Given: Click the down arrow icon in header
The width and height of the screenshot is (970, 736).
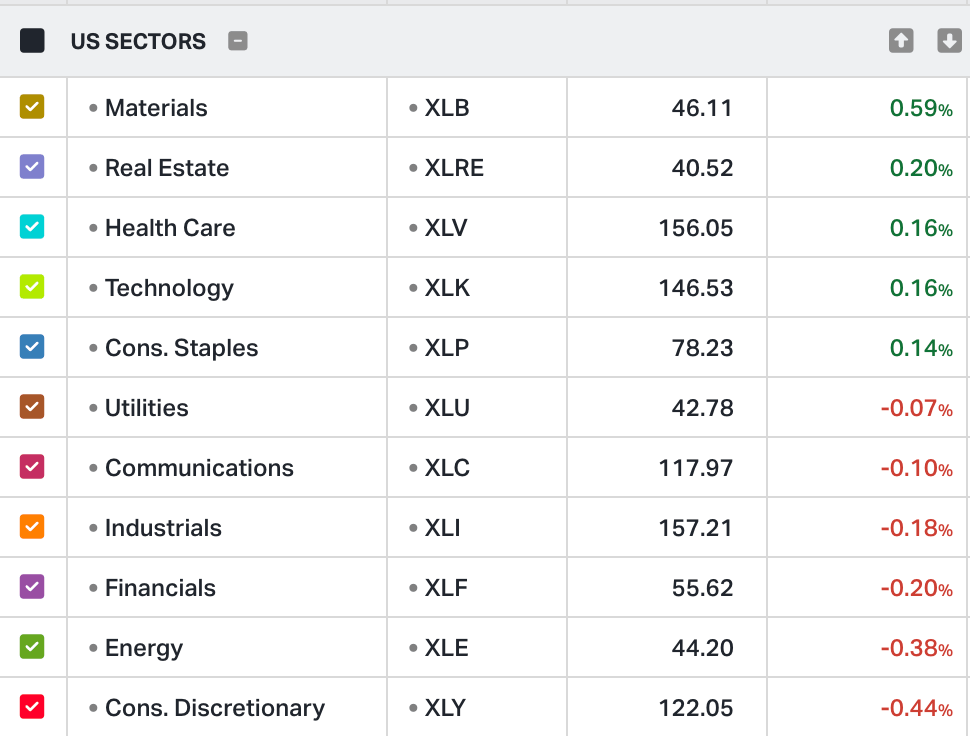Looking at the screenshot, I should (949, 41).
